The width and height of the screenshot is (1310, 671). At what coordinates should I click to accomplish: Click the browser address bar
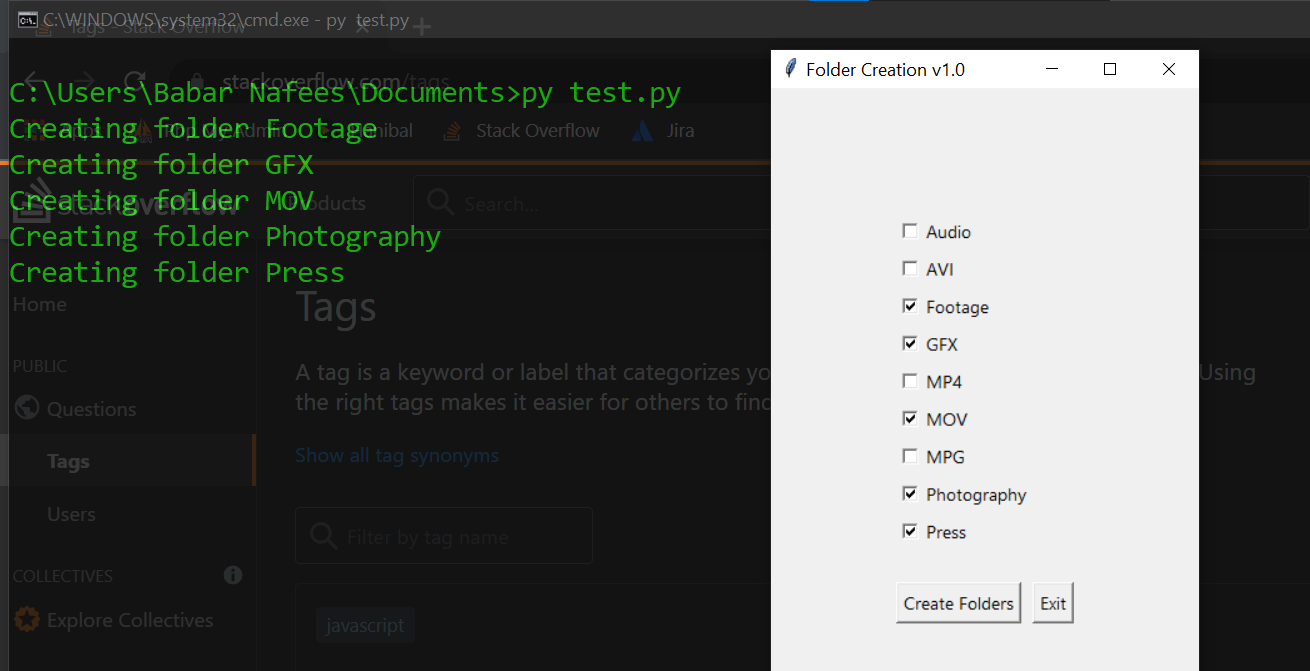470,80
